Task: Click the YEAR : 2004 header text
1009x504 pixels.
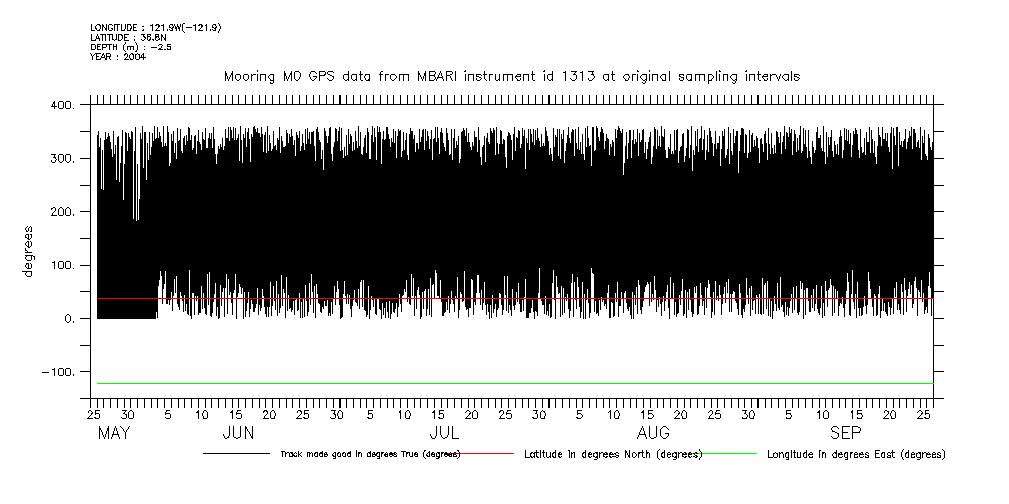Action: tap(118, 57)
